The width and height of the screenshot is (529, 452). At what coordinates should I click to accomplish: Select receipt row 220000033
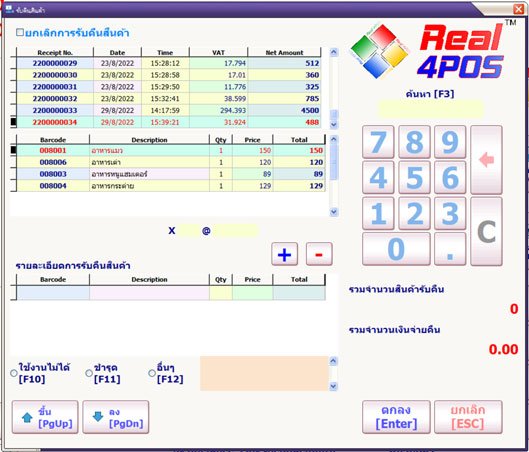tap(168, 110)
